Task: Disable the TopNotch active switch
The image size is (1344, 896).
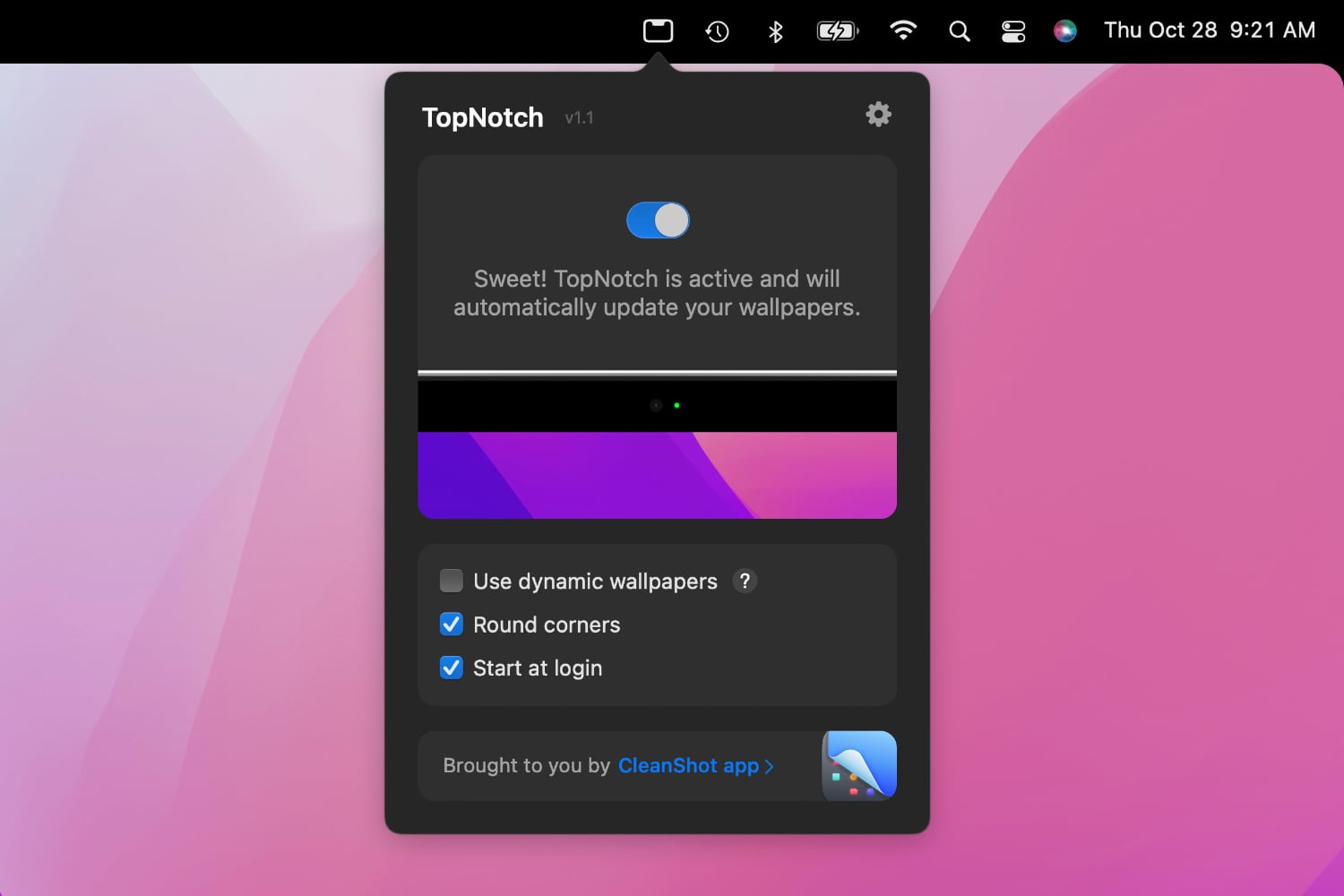Action: [x=657, y=220]
